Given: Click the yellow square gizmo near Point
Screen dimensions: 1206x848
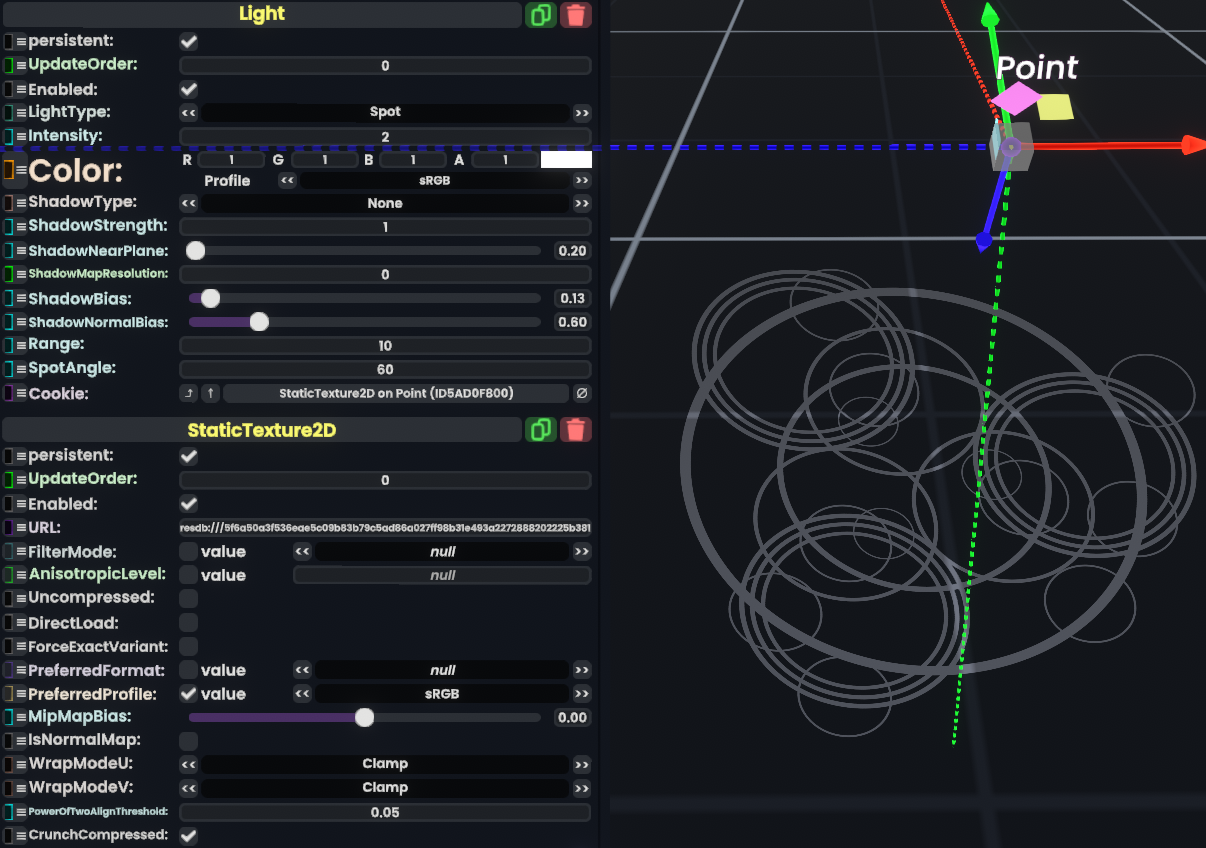Looking at the screenshot, I should click(x=1055, y=107).
